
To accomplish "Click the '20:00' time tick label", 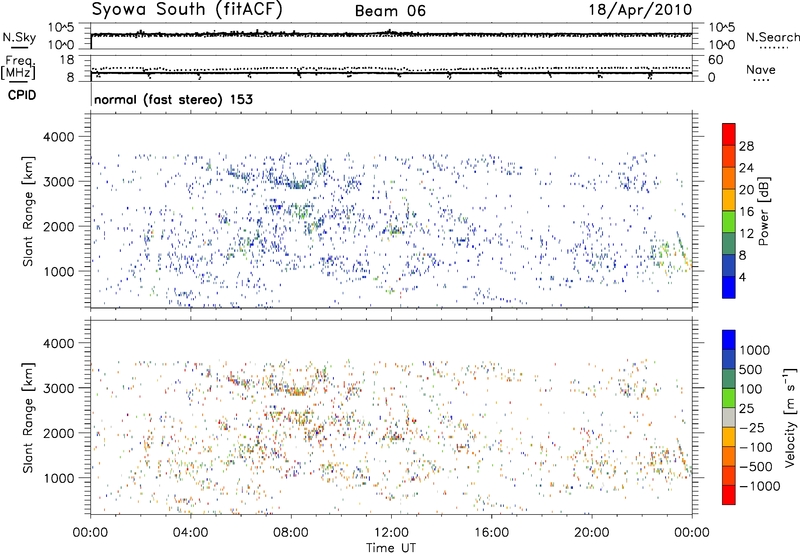I will coord(592,533).
